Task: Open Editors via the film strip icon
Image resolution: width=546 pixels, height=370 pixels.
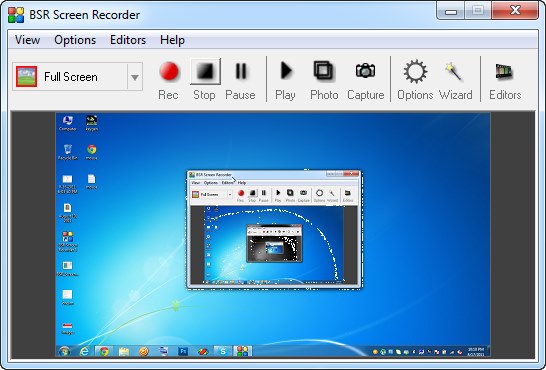Action: [505, 80]
